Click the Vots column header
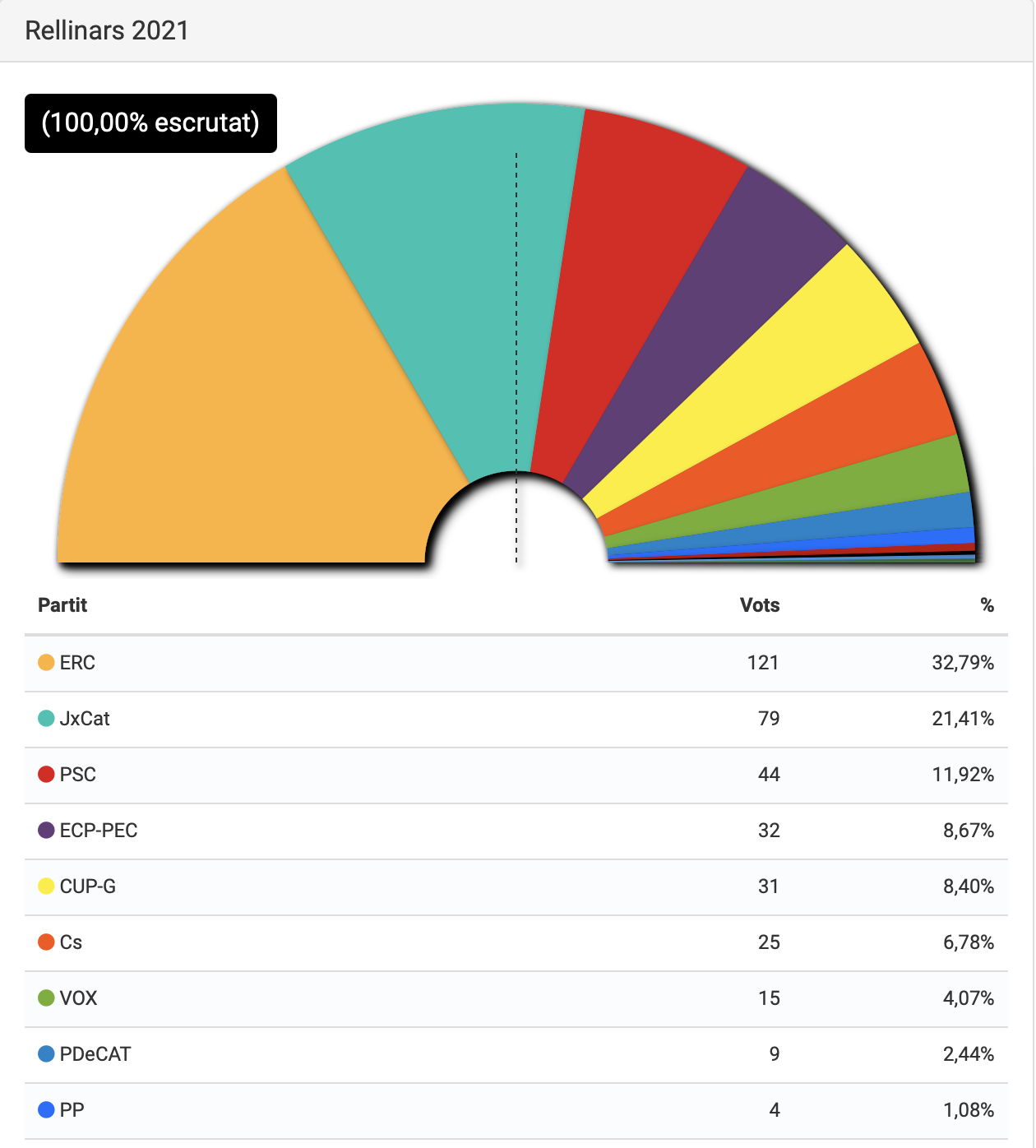This screenshot has height=1148, width=1036. pyautogui.click(x=759, y=605)
